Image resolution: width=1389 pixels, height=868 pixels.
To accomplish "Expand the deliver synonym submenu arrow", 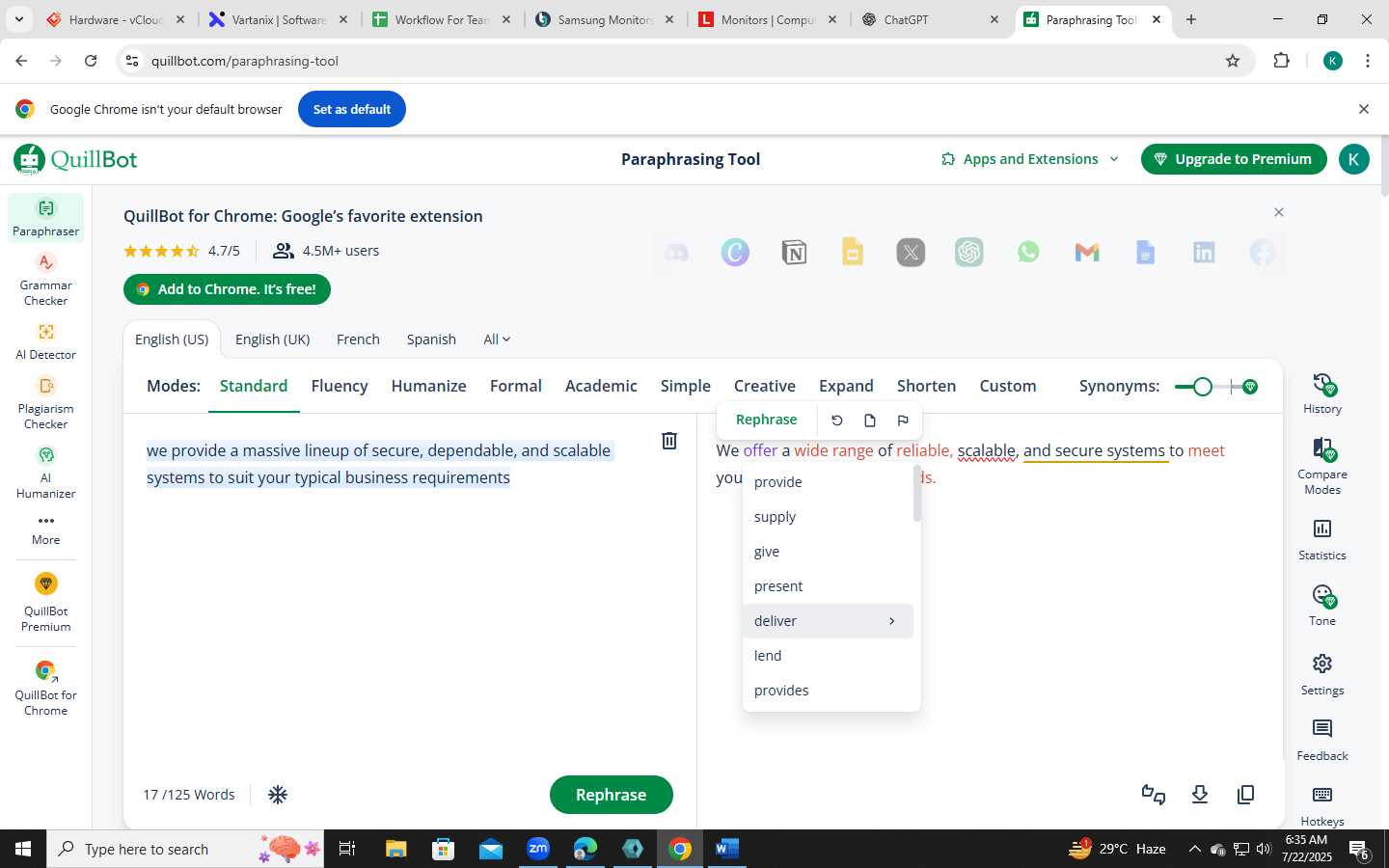I will [x=891, y=621].
